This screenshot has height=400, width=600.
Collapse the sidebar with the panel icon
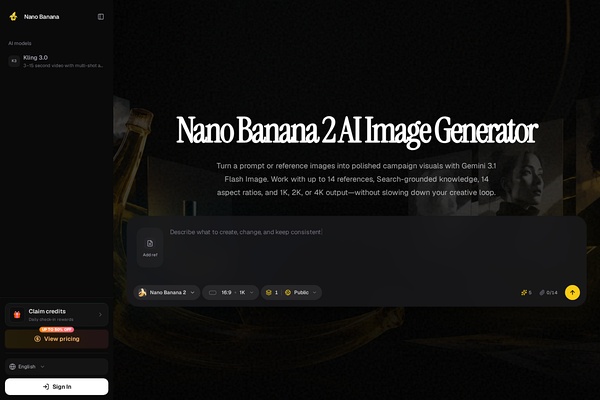[x=101, y=17]
